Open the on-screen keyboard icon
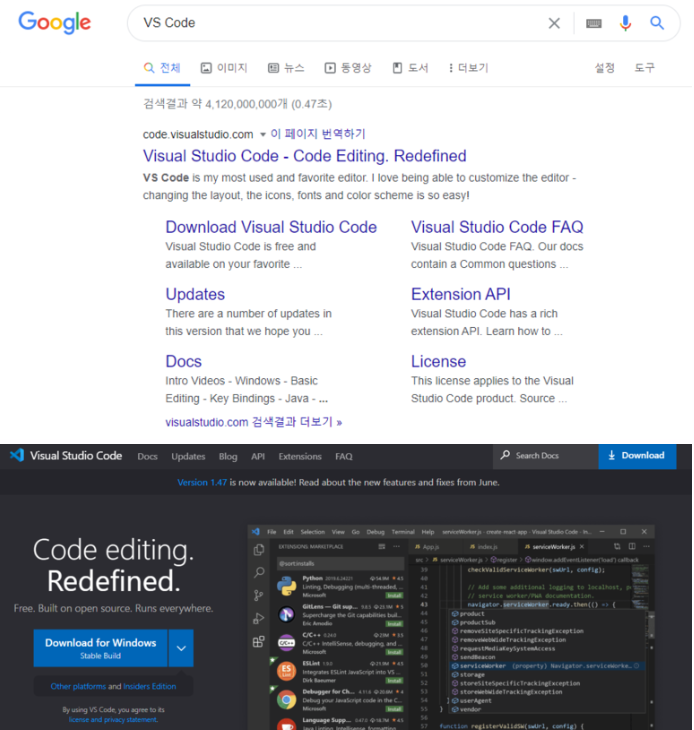Image resolution: width=694 pixels, height=730 pixels. (x=593, y=23)
